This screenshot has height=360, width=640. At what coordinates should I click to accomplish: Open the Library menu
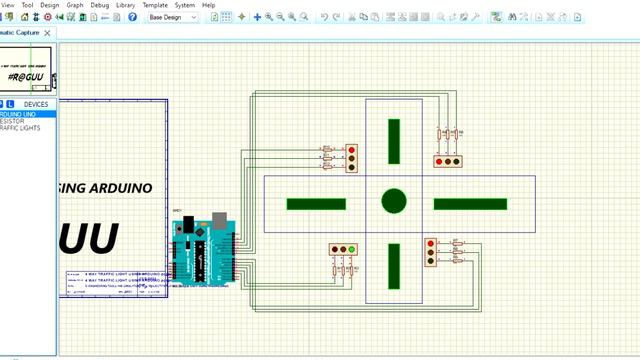[125, 5]
